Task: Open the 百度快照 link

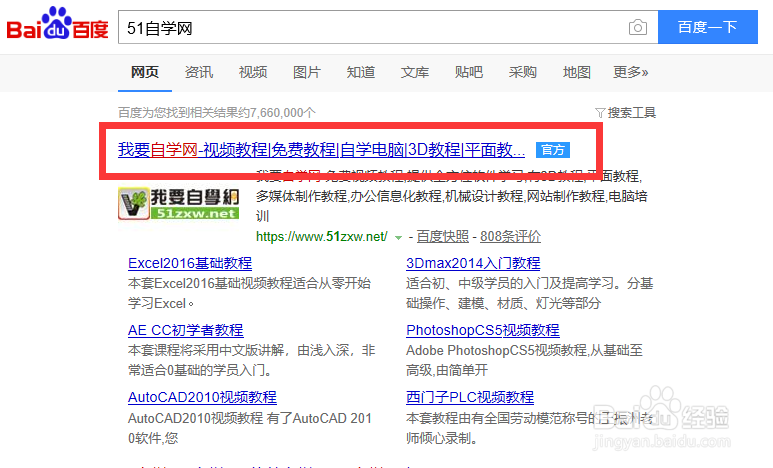Action: tap(443, 237)
